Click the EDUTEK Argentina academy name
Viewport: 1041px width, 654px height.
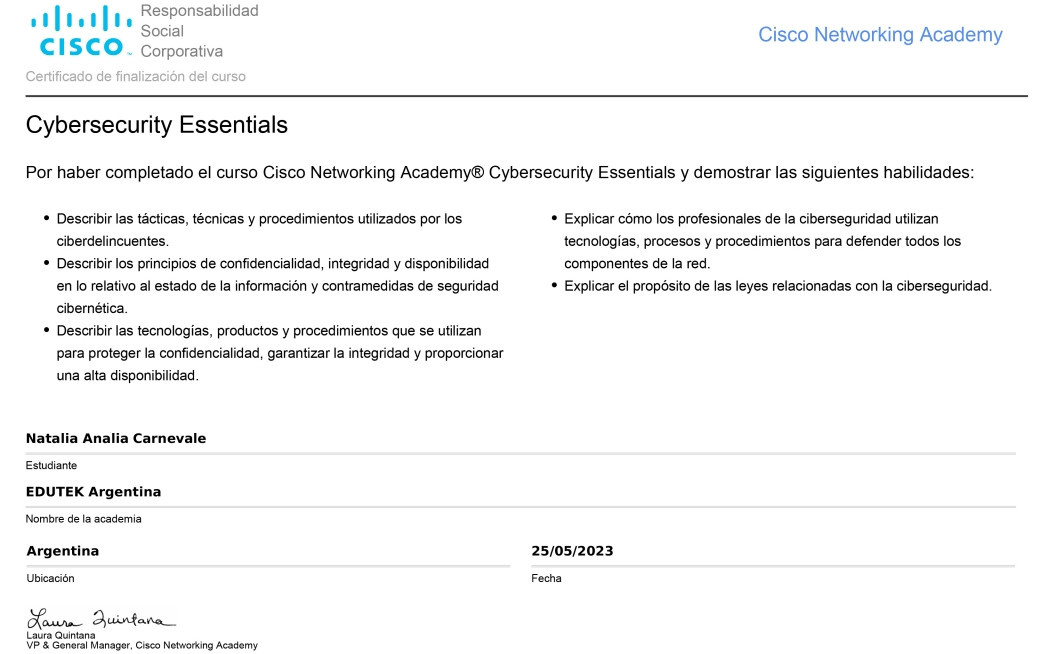click(94, 492)
